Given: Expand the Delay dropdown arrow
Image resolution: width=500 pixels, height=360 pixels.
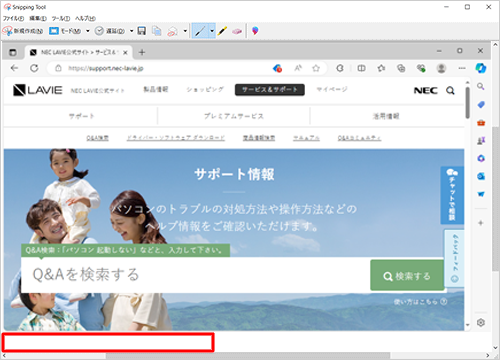Looking at the screenshot, I should point(131,31).
